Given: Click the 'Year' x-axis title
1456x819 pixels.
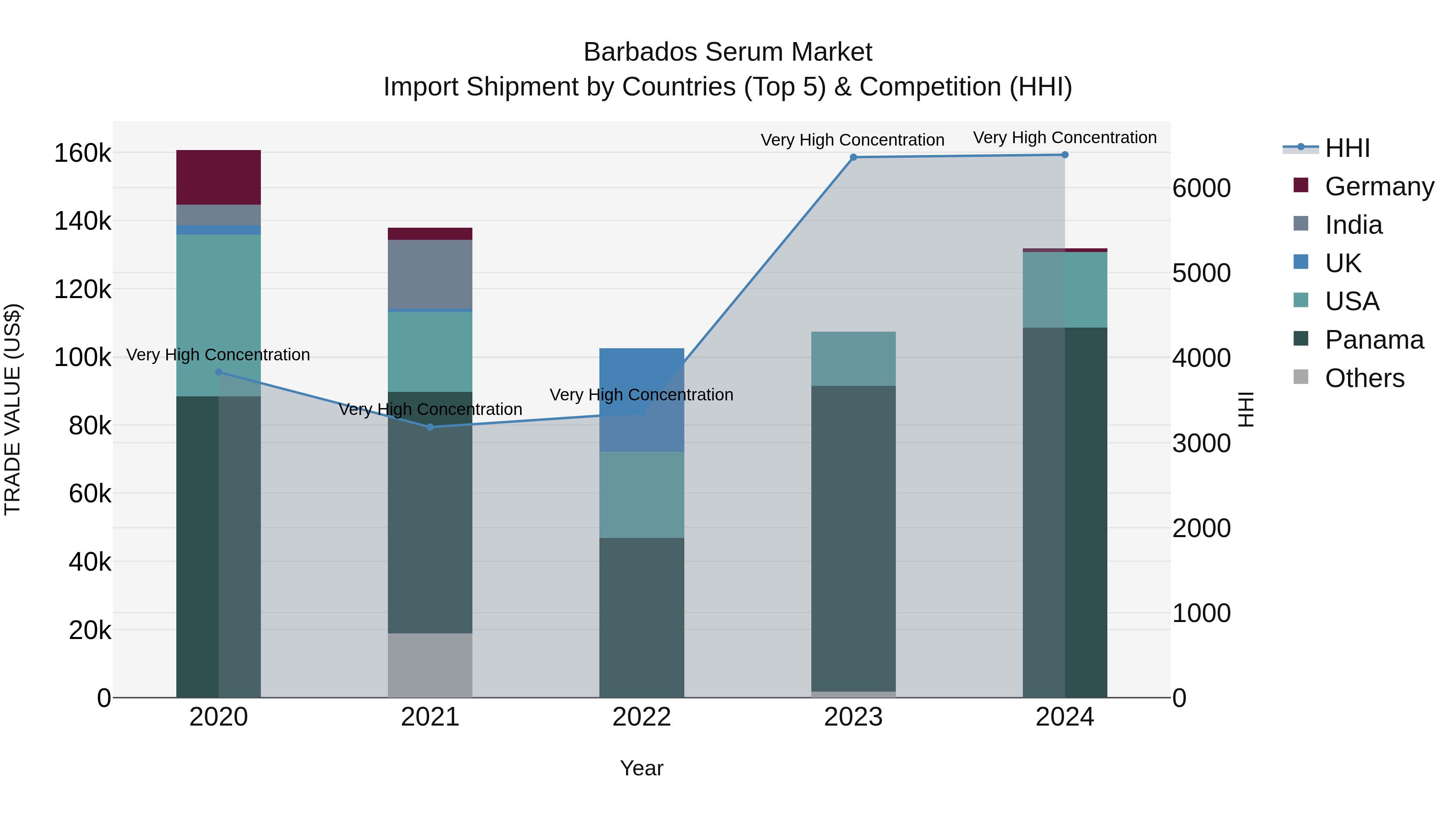Looking at the screenshot, I should pos(641,768).
